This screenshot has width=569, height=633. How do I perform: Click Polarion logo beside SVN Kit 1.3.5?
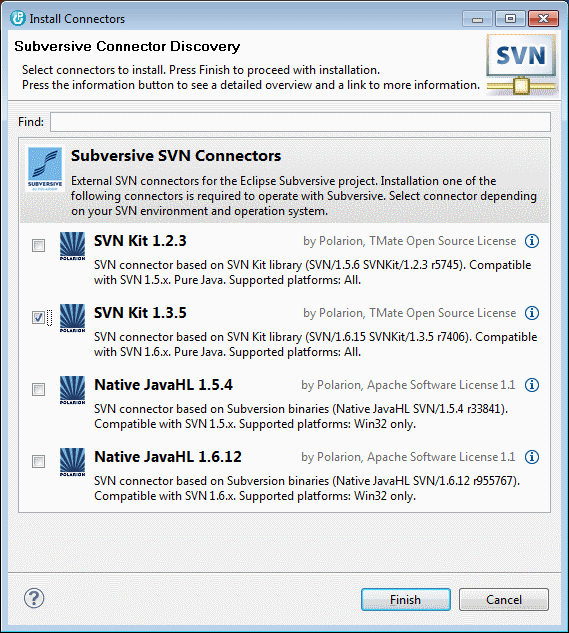(72, 318)
